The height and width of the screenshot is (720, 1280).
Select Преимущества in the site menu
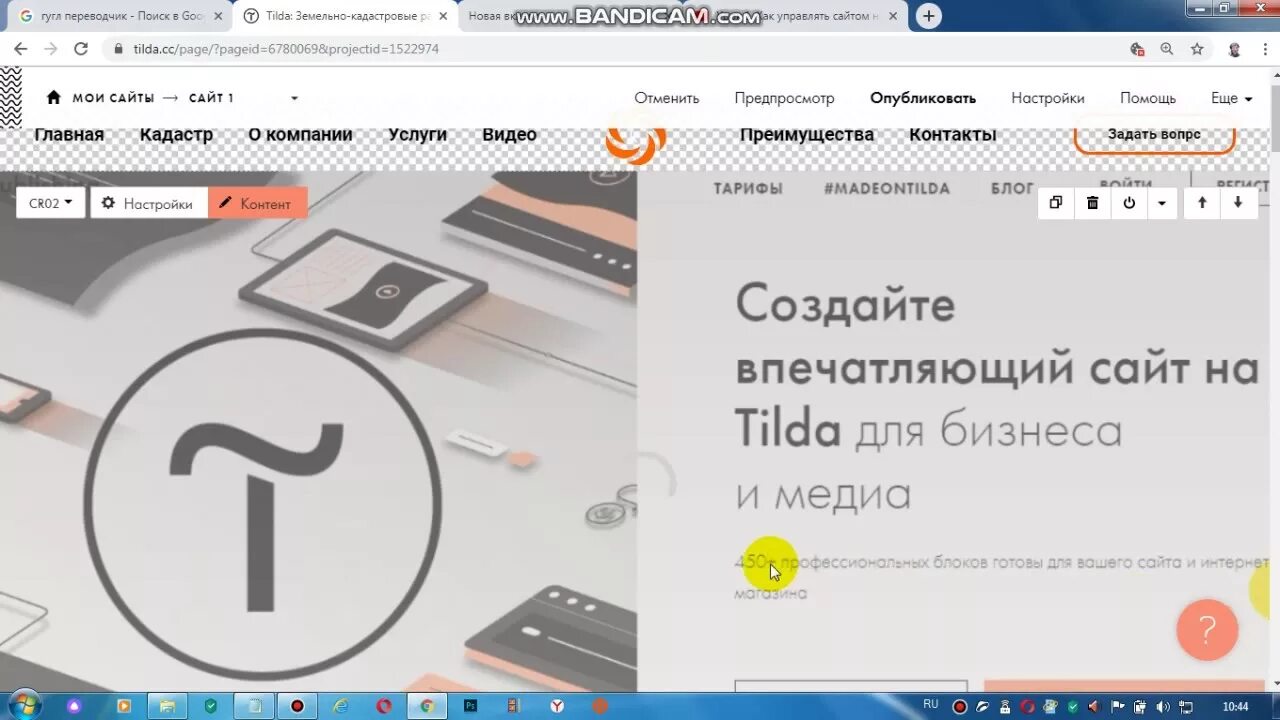(x=807, y=134)
